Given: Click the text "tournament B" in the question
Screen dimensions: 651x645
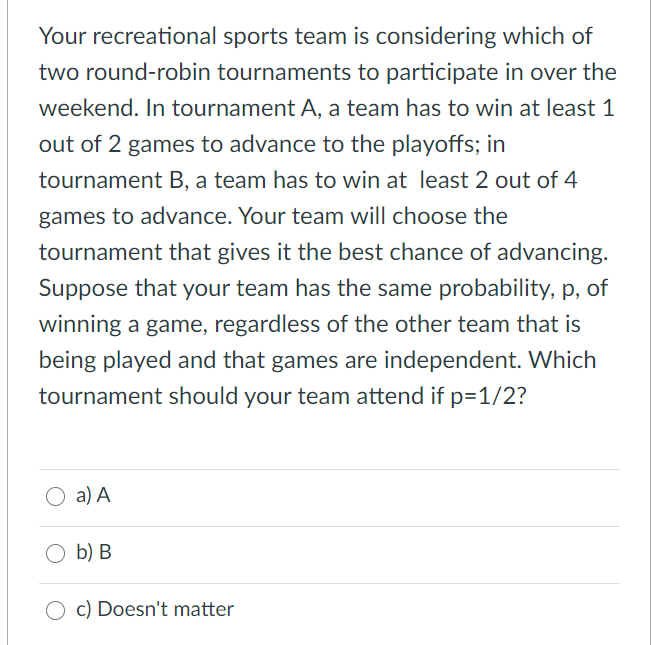Looking at the screenshot, I should (111, 181).
